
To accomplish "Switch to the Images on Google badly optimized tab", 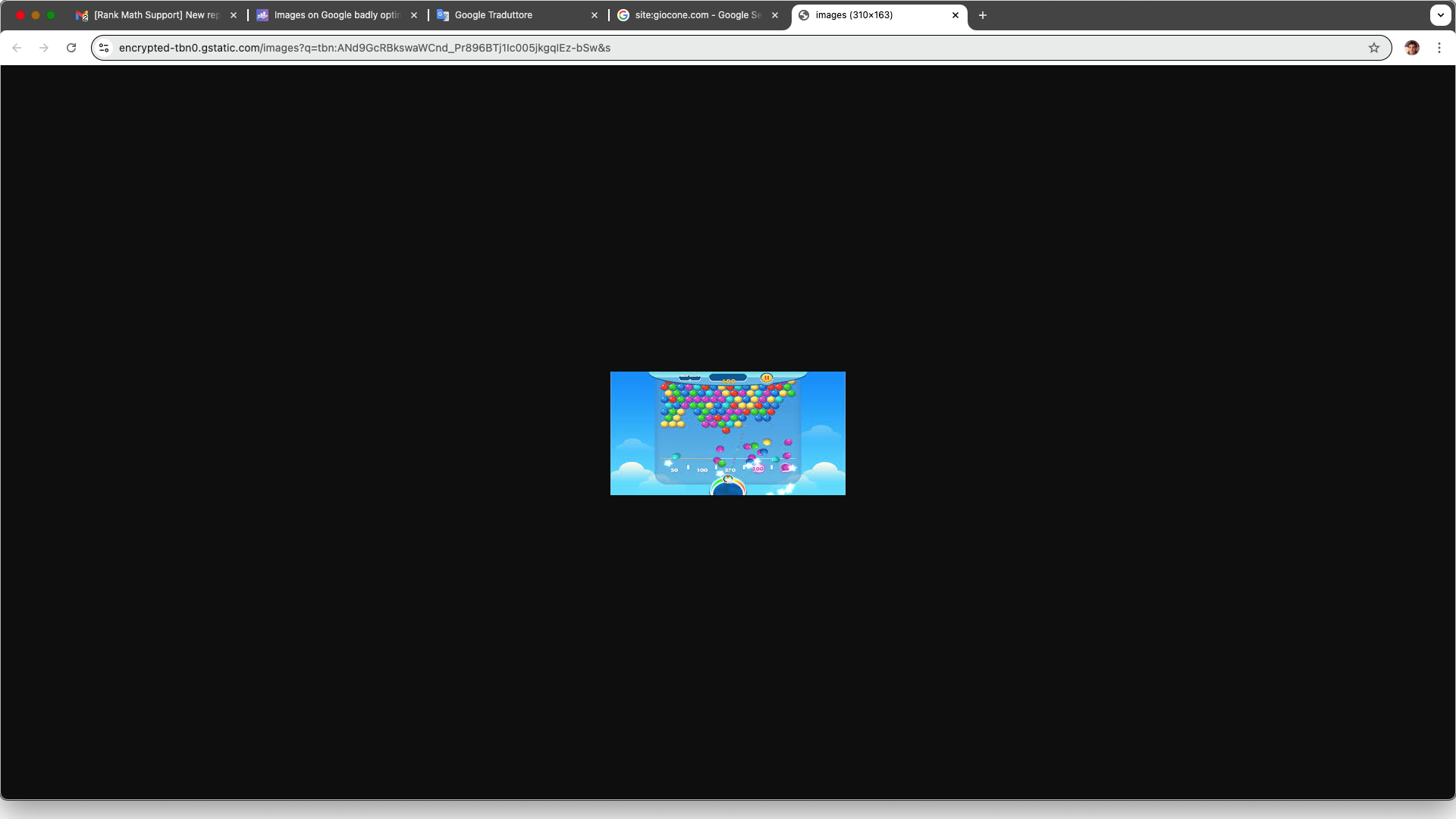I will pyautogui.click(x=337, y=15).
